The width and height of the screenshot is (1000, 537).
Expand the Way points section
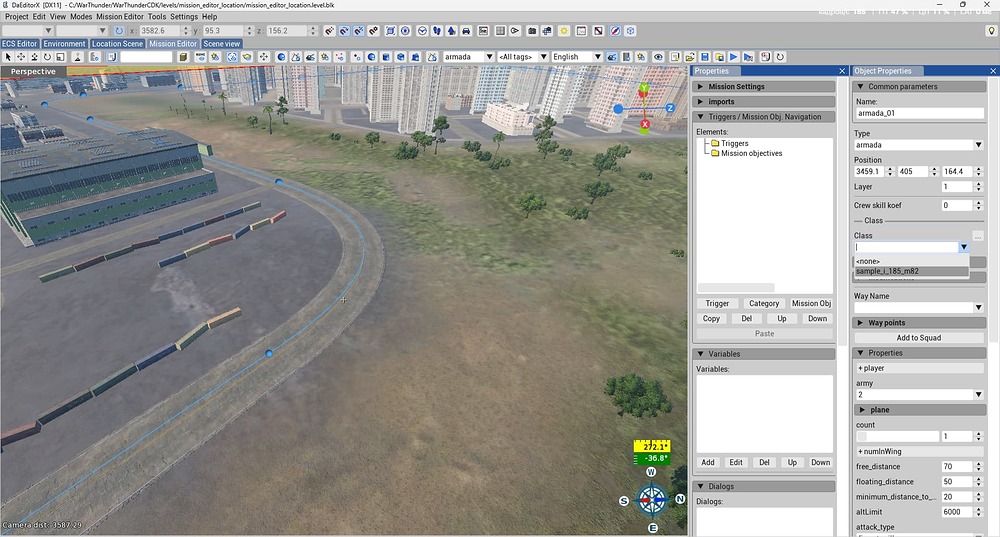point(919,323)
